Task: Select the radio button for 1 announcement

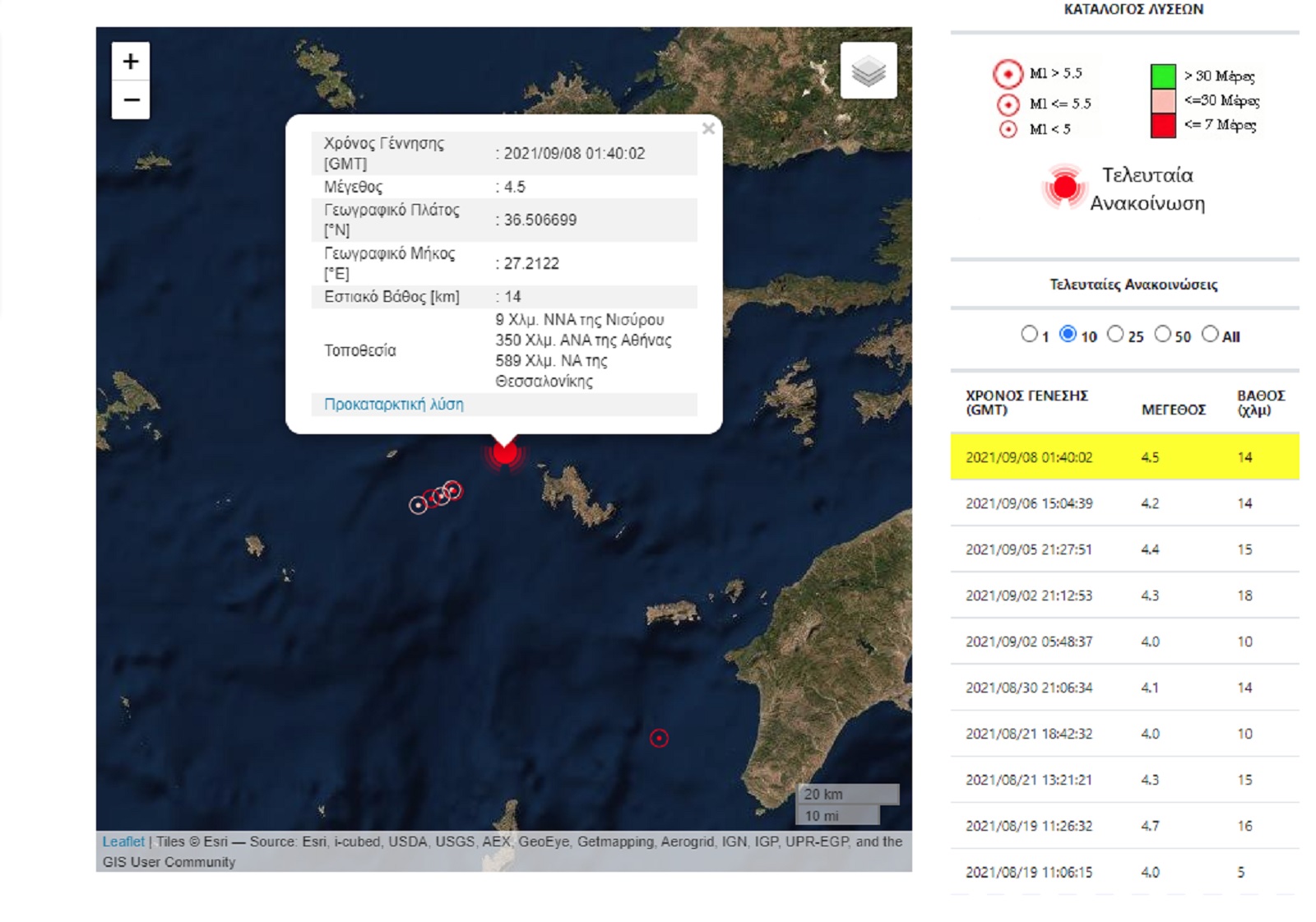Action: 1029,334
